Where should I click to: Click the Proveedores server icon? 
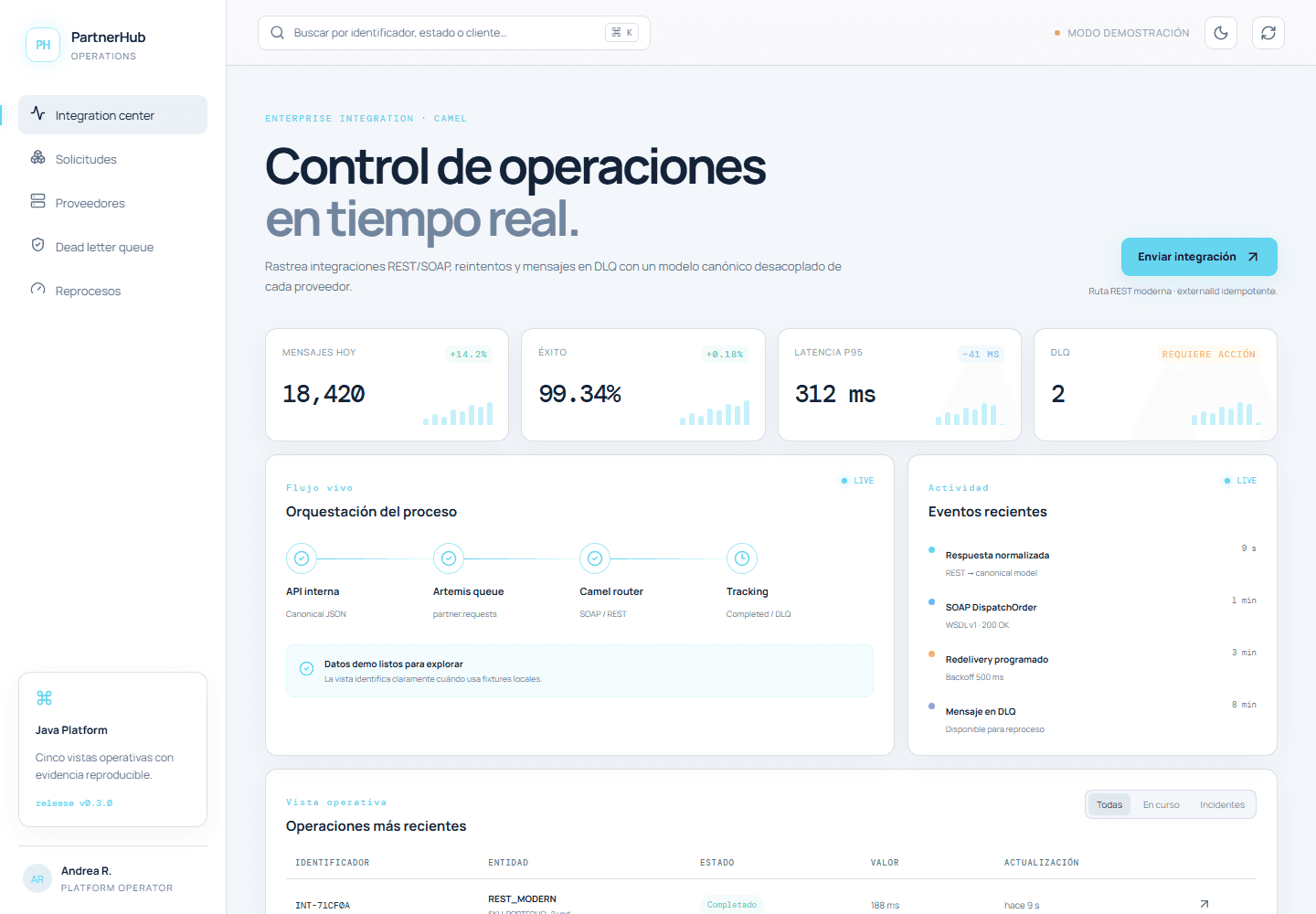pos(37,201)
